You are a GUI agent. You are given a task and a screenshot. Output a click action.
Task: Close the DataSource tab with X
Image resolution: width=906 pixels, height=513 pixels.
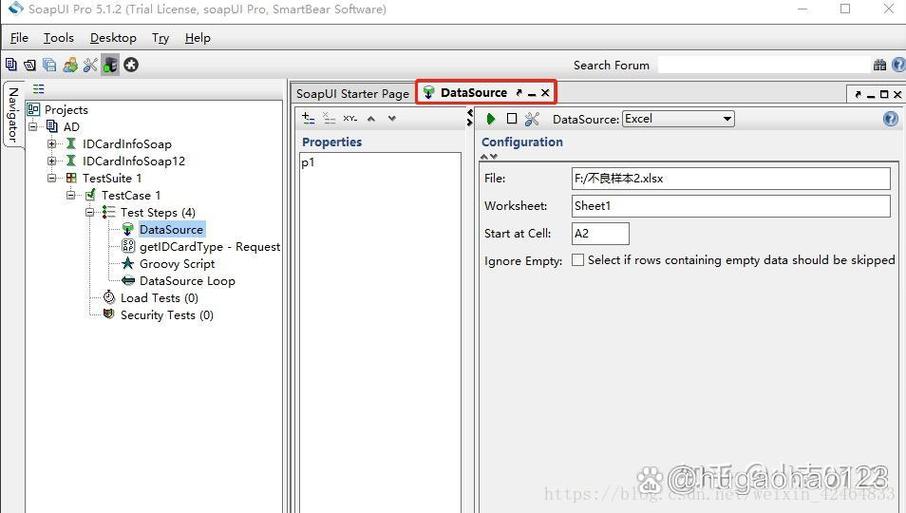click(545, 92)
